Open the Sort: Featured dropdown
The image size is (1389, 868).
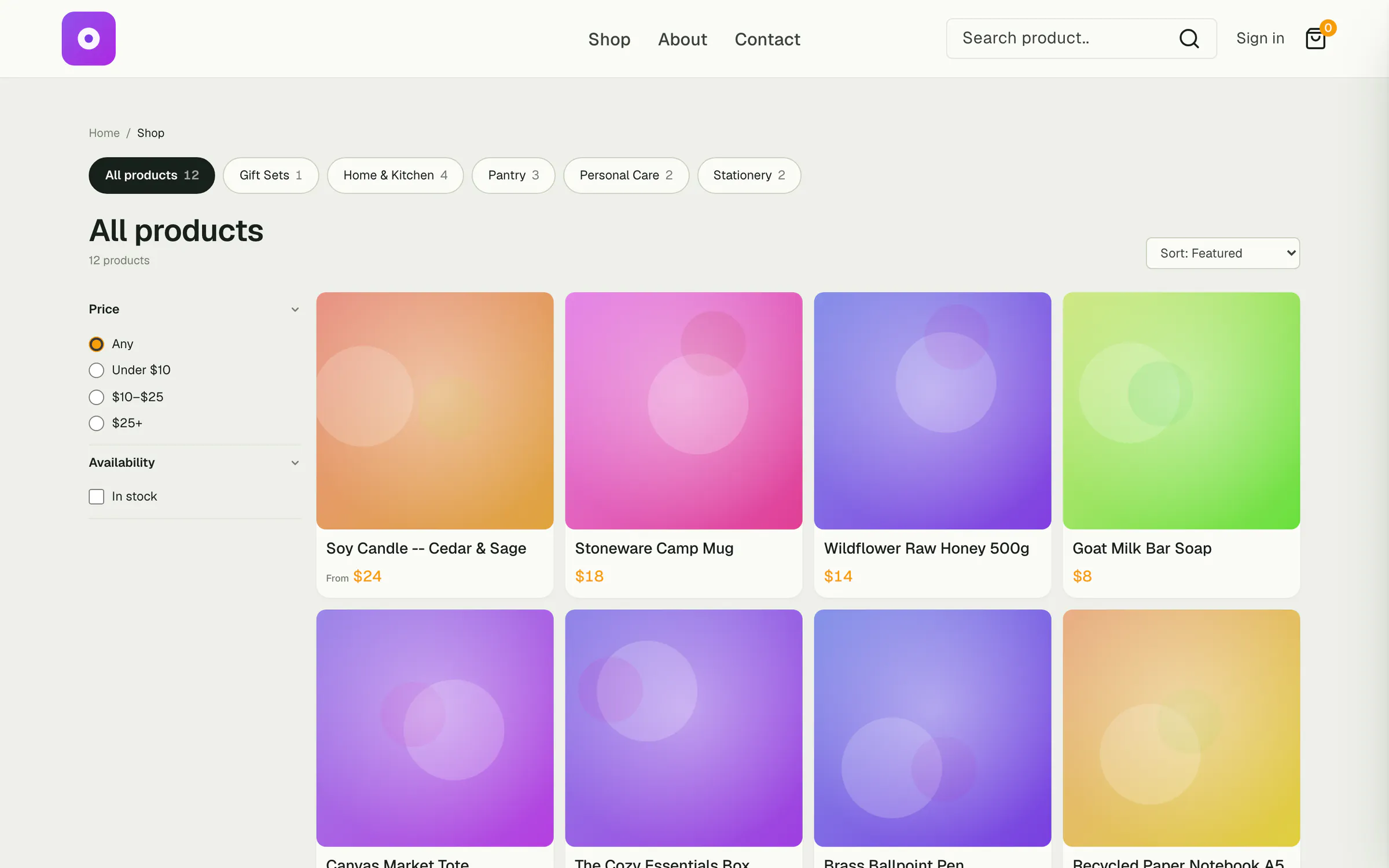(x=1222, y=253)
